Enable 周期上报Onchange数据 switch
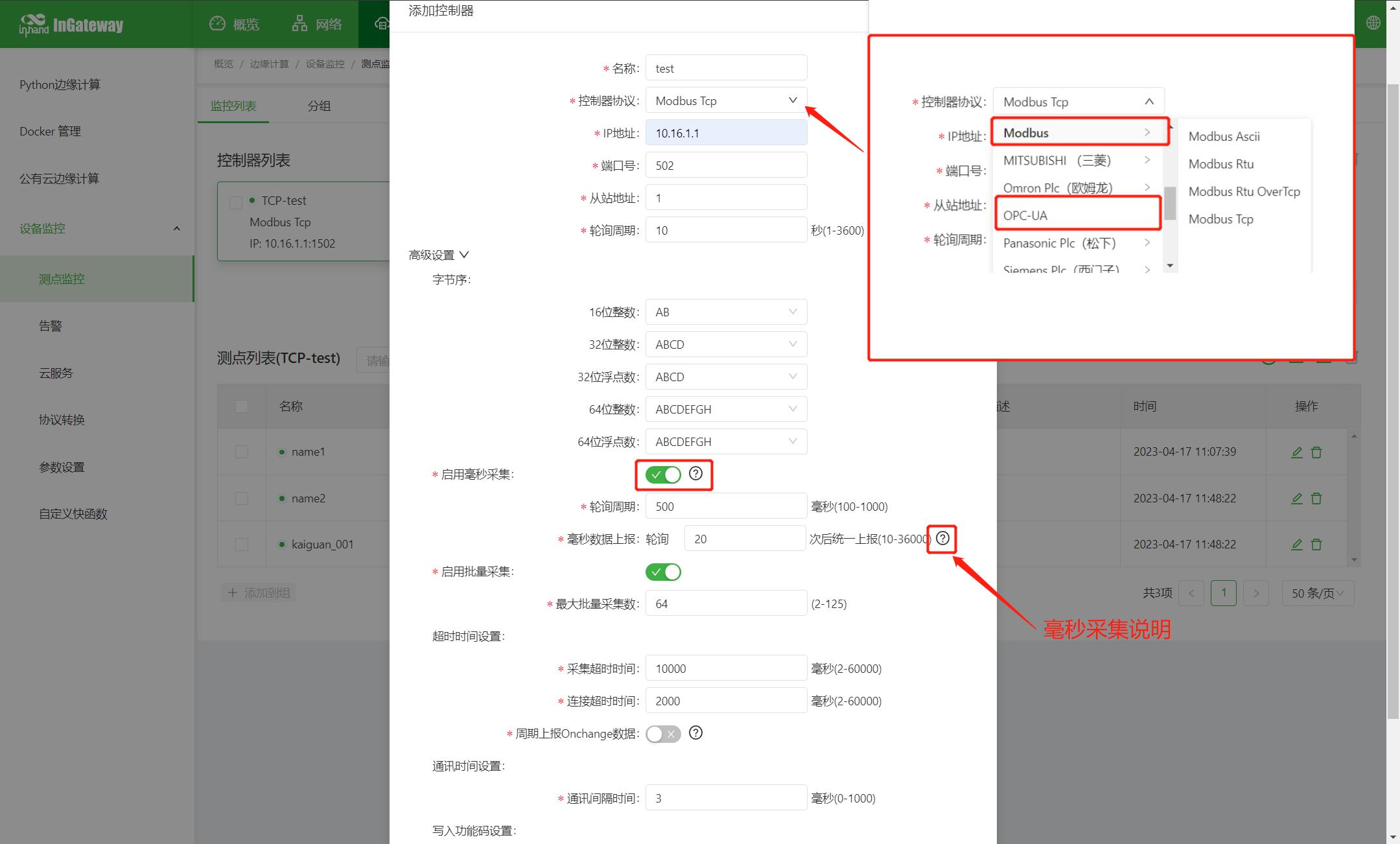1400x844 pixels. coord(662,734)
